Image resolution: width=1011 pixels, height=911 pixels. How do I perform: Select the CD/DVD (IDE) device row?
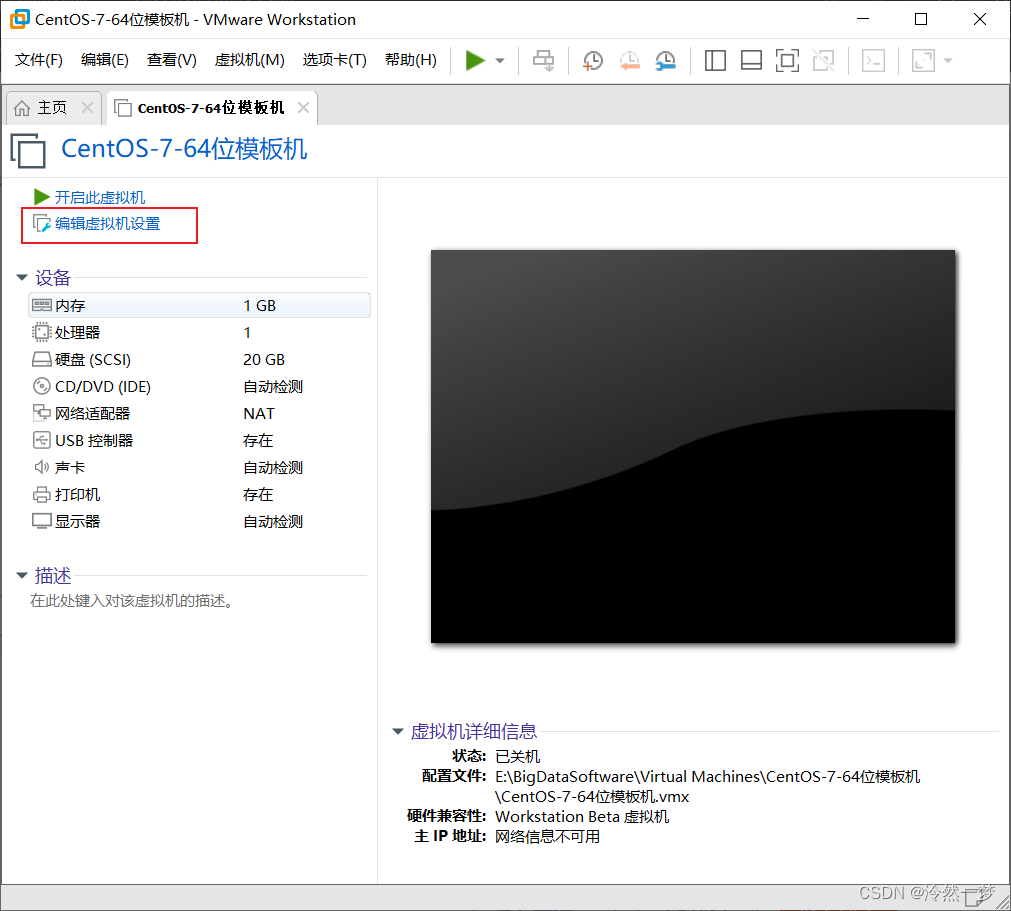199,387
